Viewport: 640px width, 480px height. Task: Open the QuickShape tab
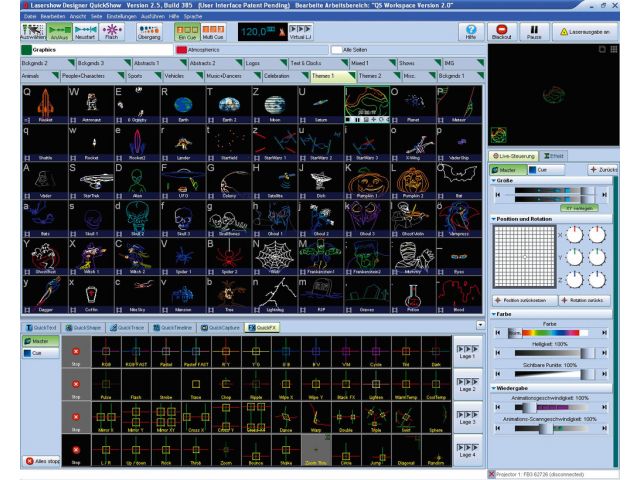(x=83, y=328)
